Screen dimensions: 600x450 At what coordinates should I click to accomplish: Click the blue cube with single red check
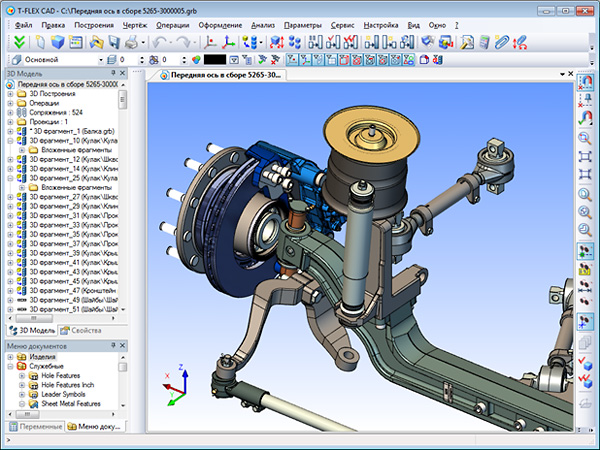585,363
